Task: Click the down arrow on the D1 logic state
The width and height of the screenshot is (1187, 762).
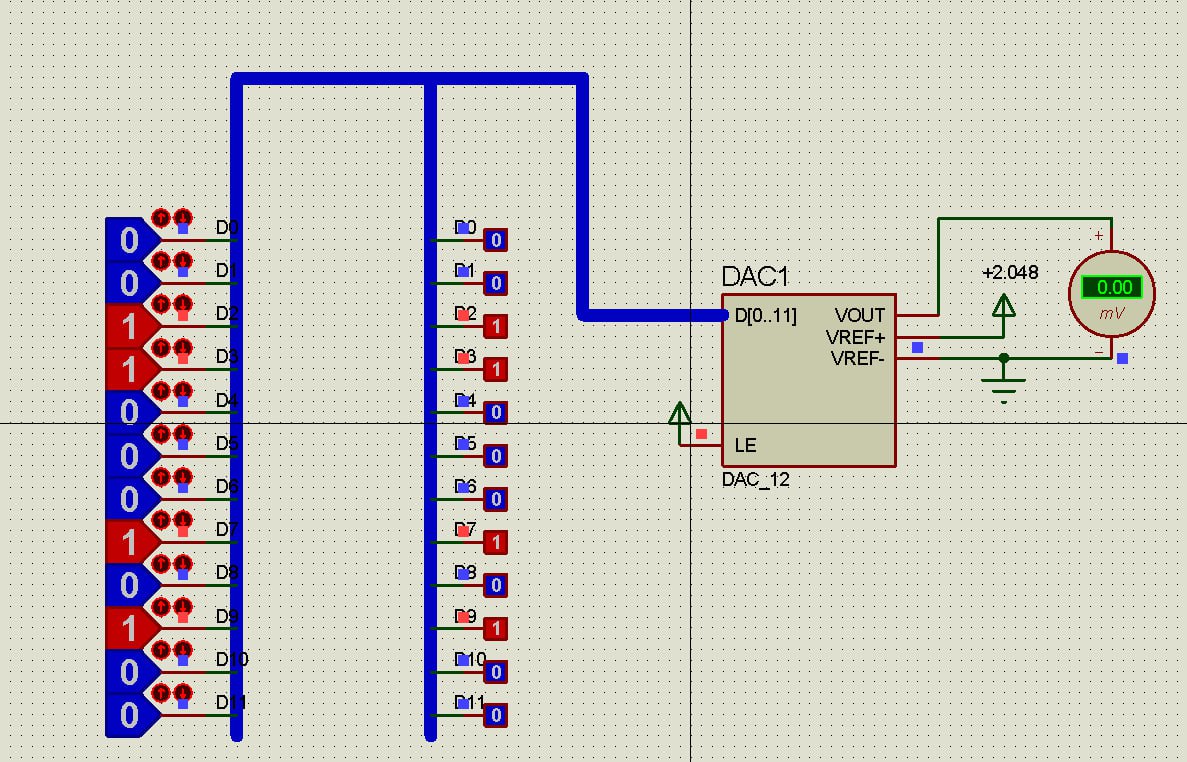Action: point(182,261)
